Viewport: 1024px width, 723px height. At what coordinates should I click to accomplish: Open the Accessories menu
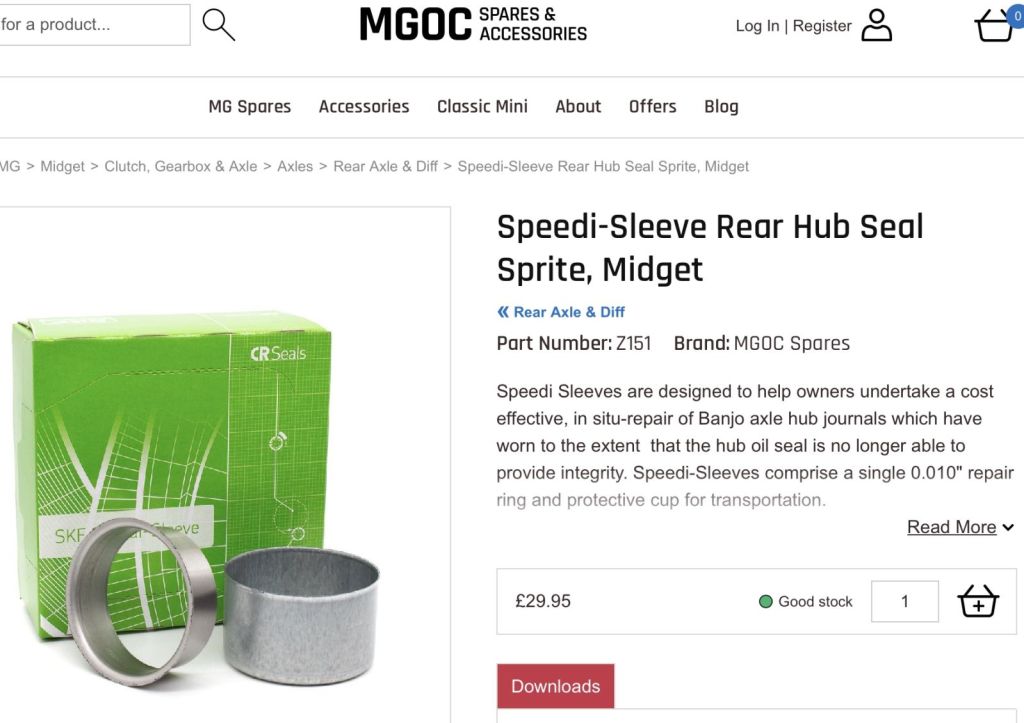pyautogui.click(x=364, y=106)
